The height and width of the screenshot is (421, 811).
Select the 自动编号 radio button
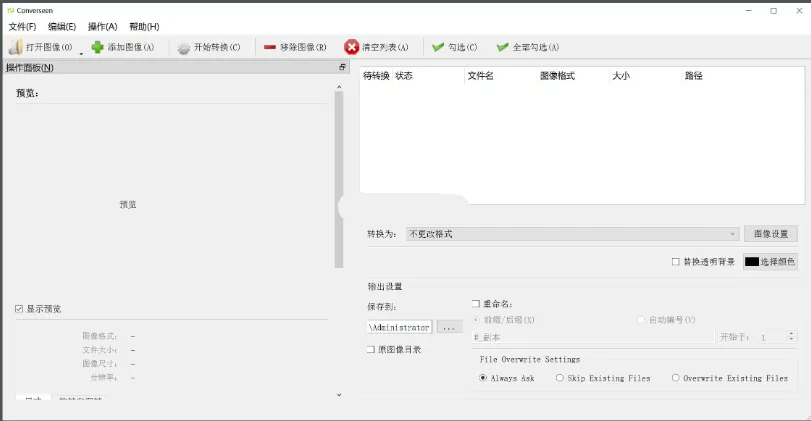tap(641, 320)
